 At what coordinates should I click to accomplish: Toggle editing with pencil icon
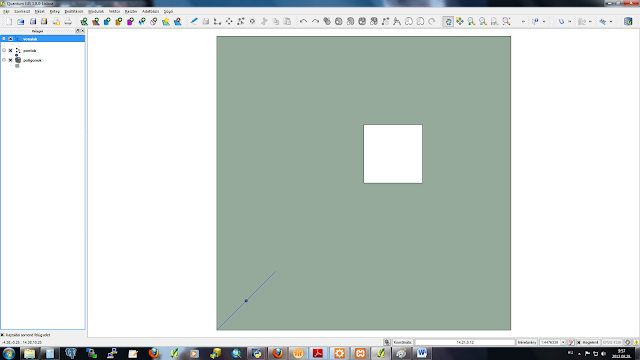tap(194, 21)
